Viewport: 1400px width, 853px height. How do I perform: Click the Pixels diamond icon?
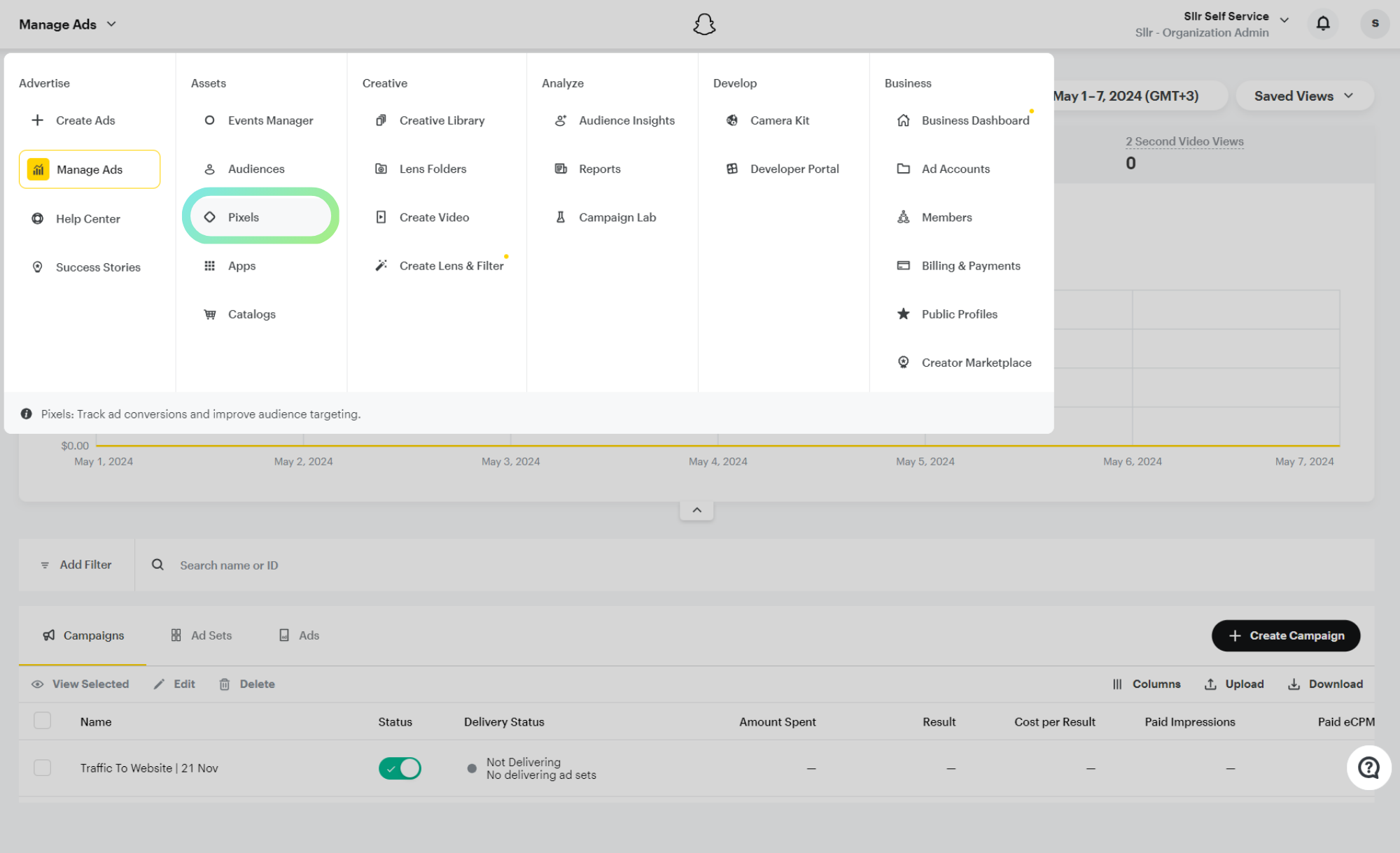click(x=209, y=217)
